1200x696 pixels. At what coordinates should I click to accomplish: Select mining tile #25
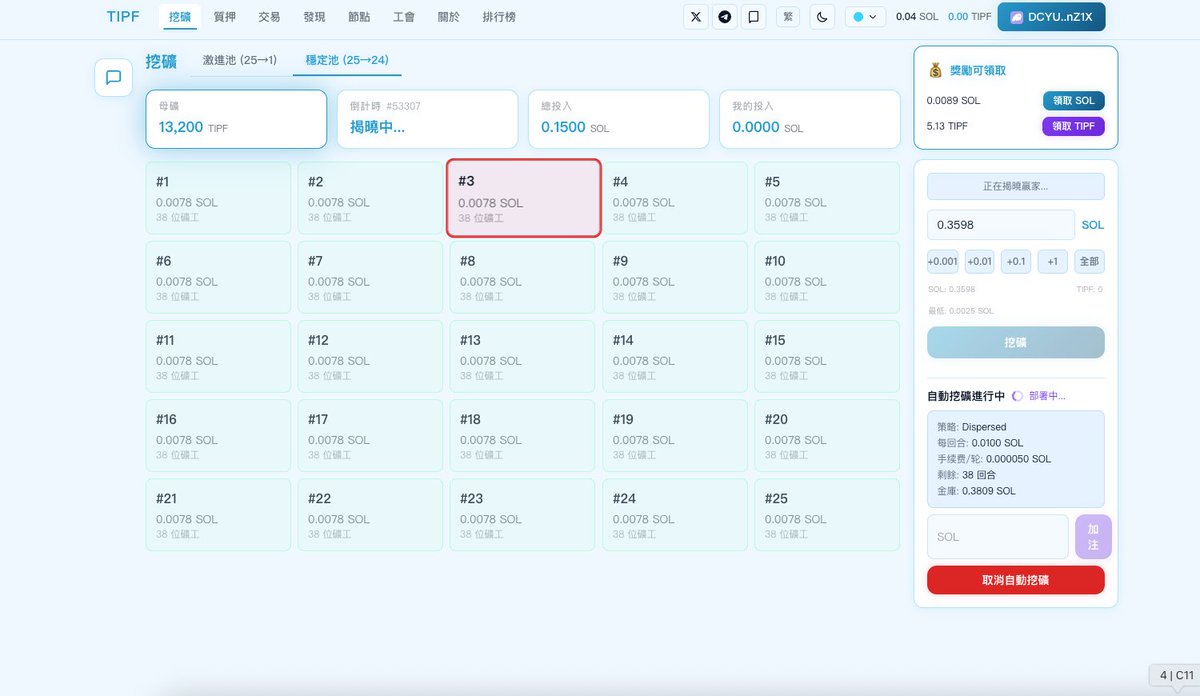827,514
